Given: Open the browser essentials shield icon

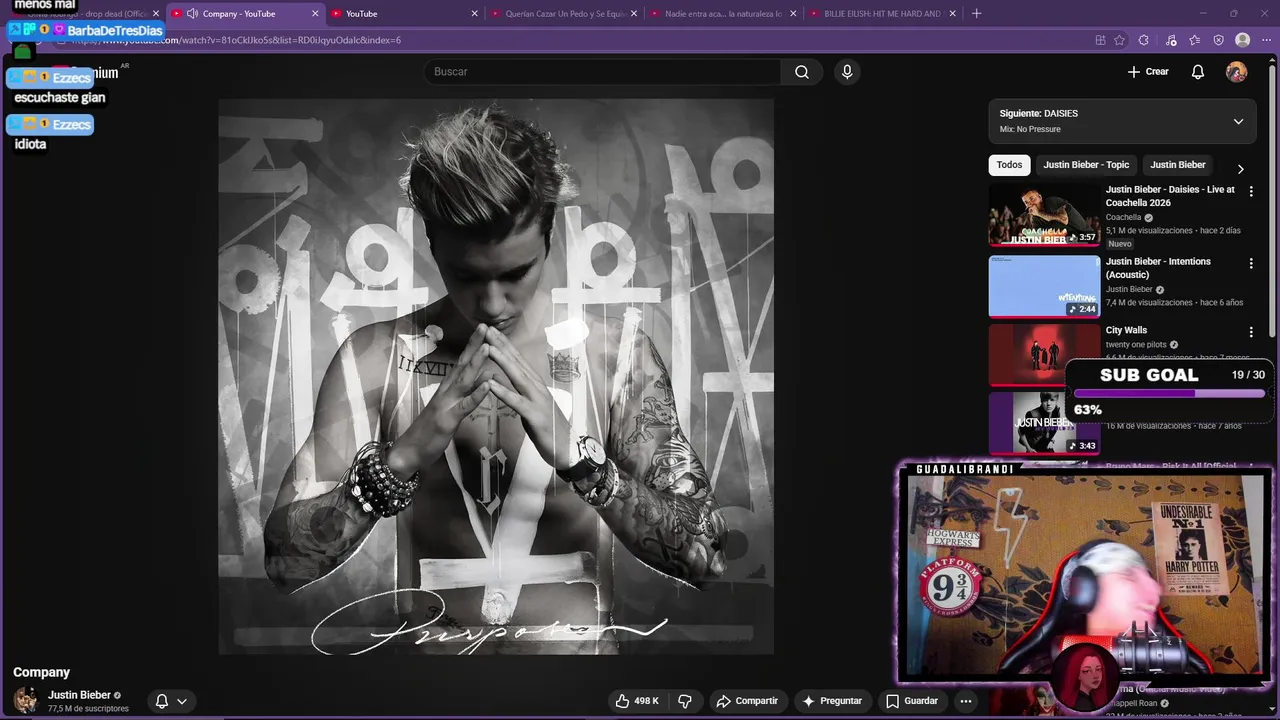Looking at the screenshot, I should (1218, 40).
